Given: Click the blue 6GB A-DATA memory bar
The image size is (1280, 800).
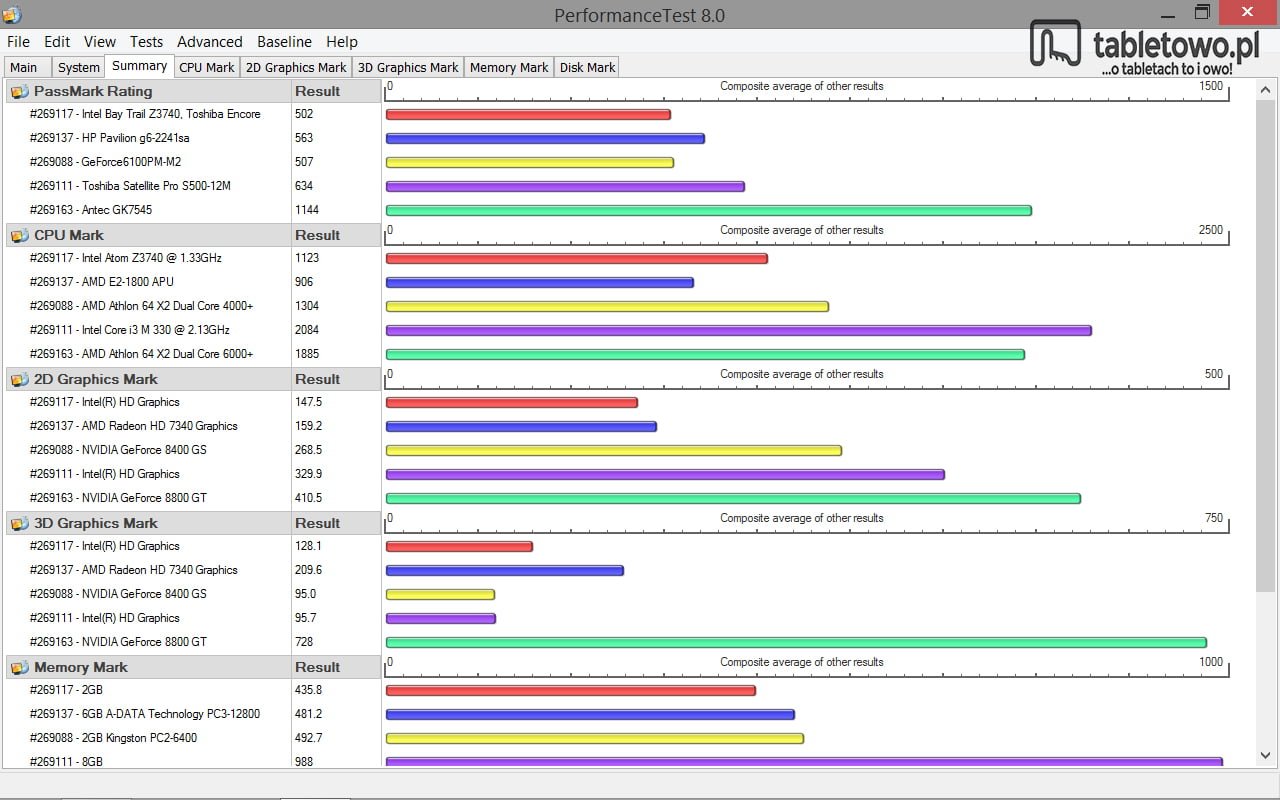Looking at the screenshot, I should pos(590,714).
